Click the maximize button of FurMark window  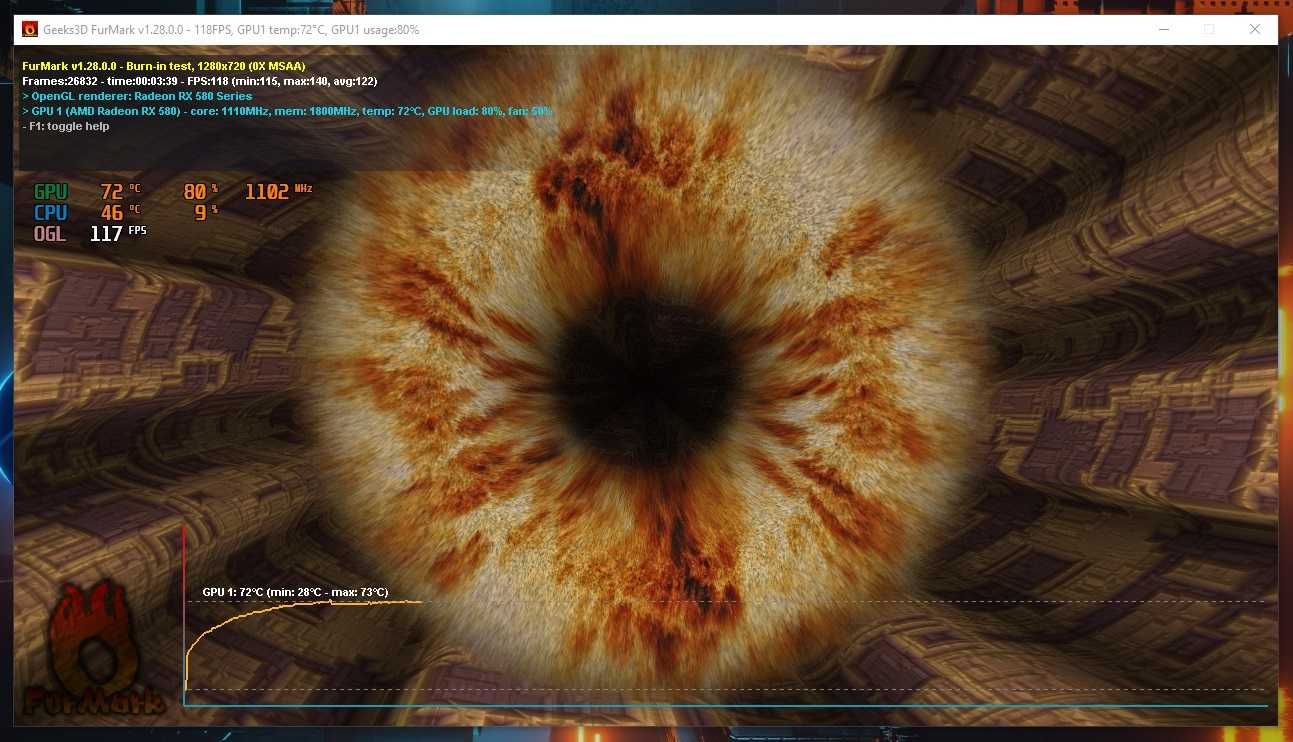pyautogui.click(x=1209, y=30)
